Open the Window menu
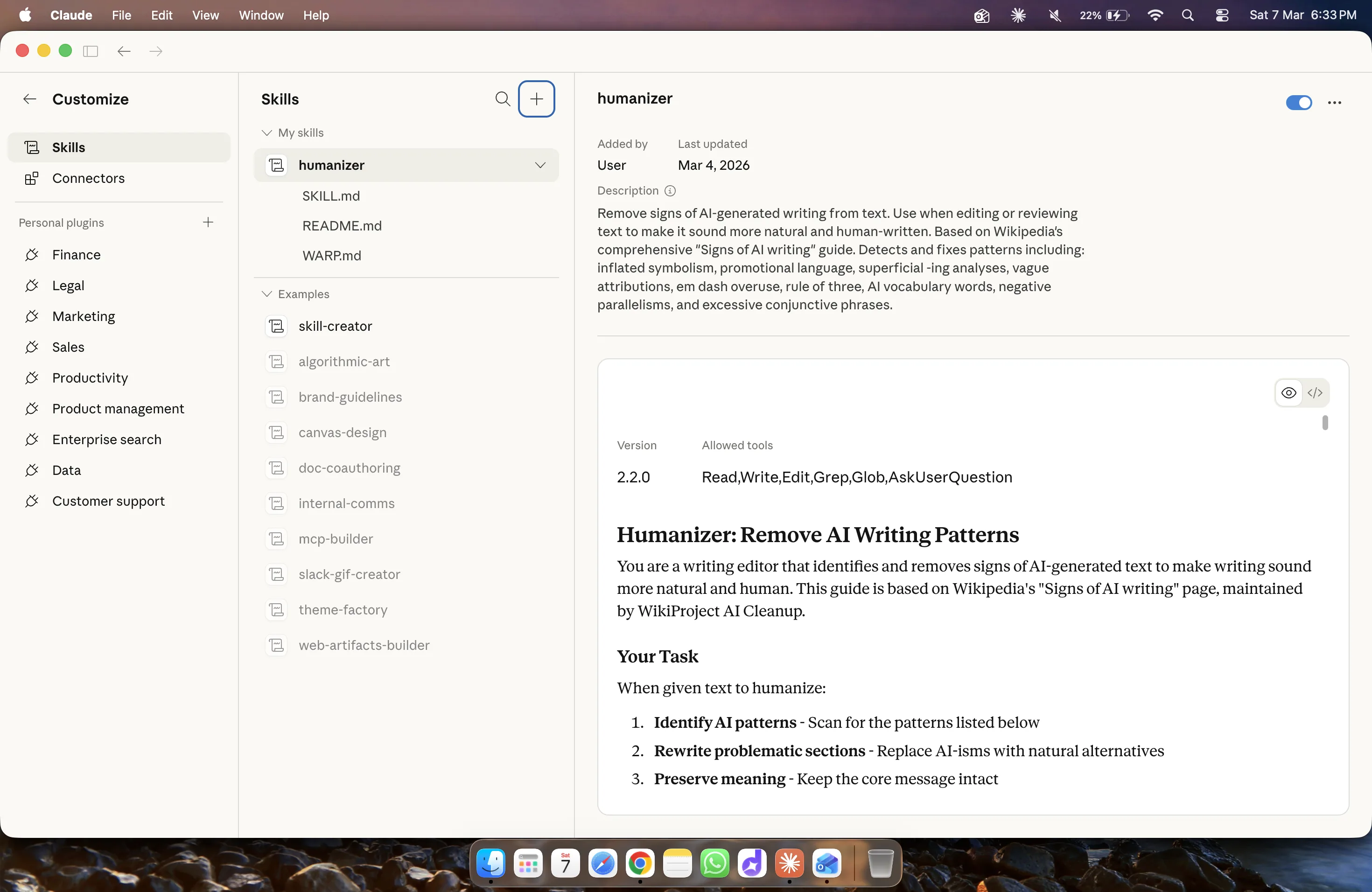The width and height of the screenshot is (1372, 892). pyautogui.click(x=261, y=15)
